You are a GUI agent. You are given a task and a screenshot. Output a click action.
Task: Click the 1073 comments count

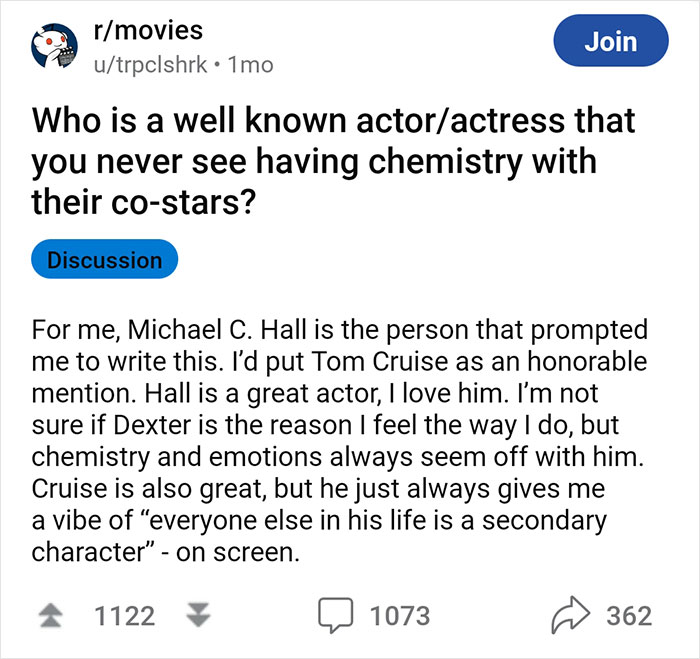[401, 616]
